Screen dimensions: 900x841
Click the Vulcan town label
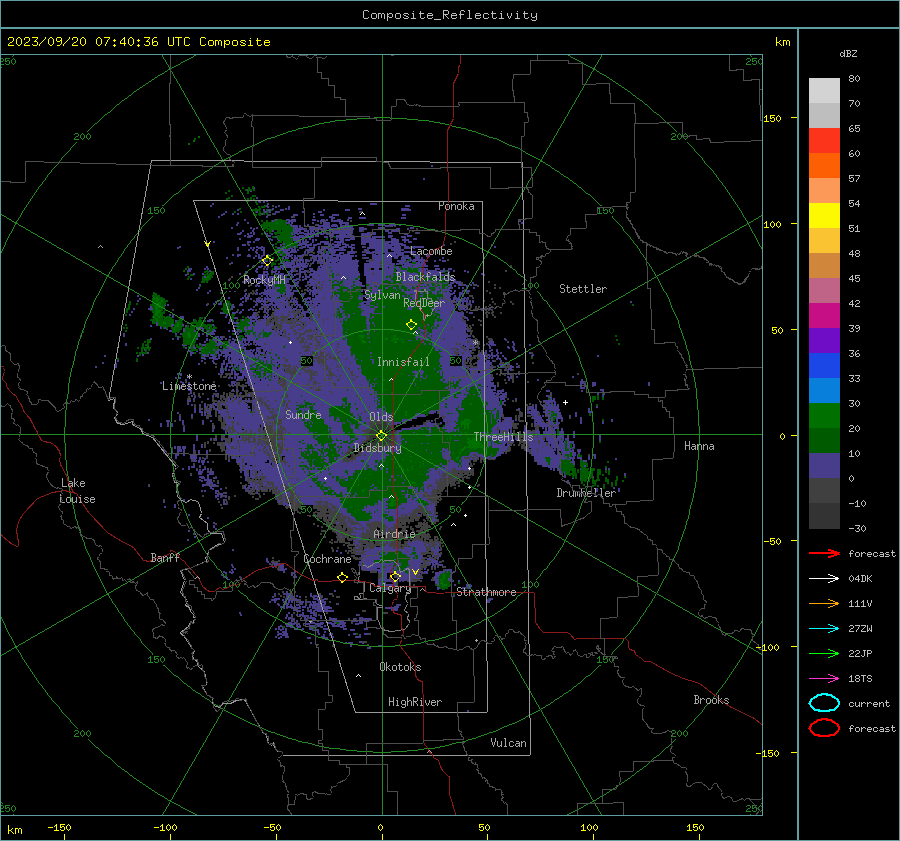click(x=508, y=743)
